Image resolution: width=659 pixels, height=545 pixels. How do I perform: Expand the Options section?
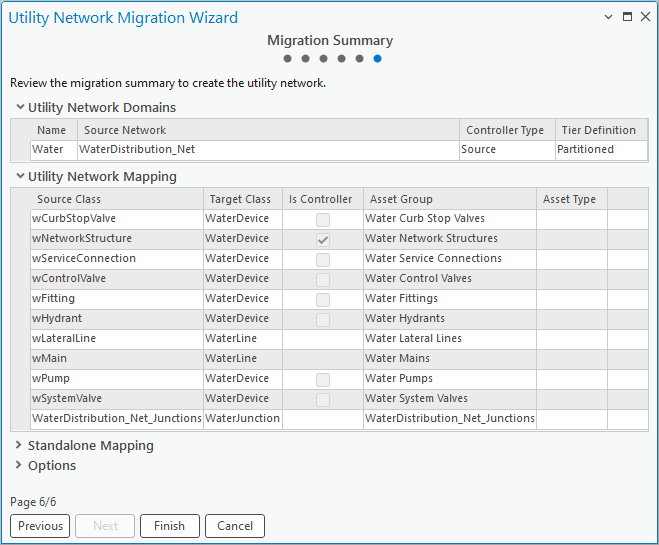[18, 466]
